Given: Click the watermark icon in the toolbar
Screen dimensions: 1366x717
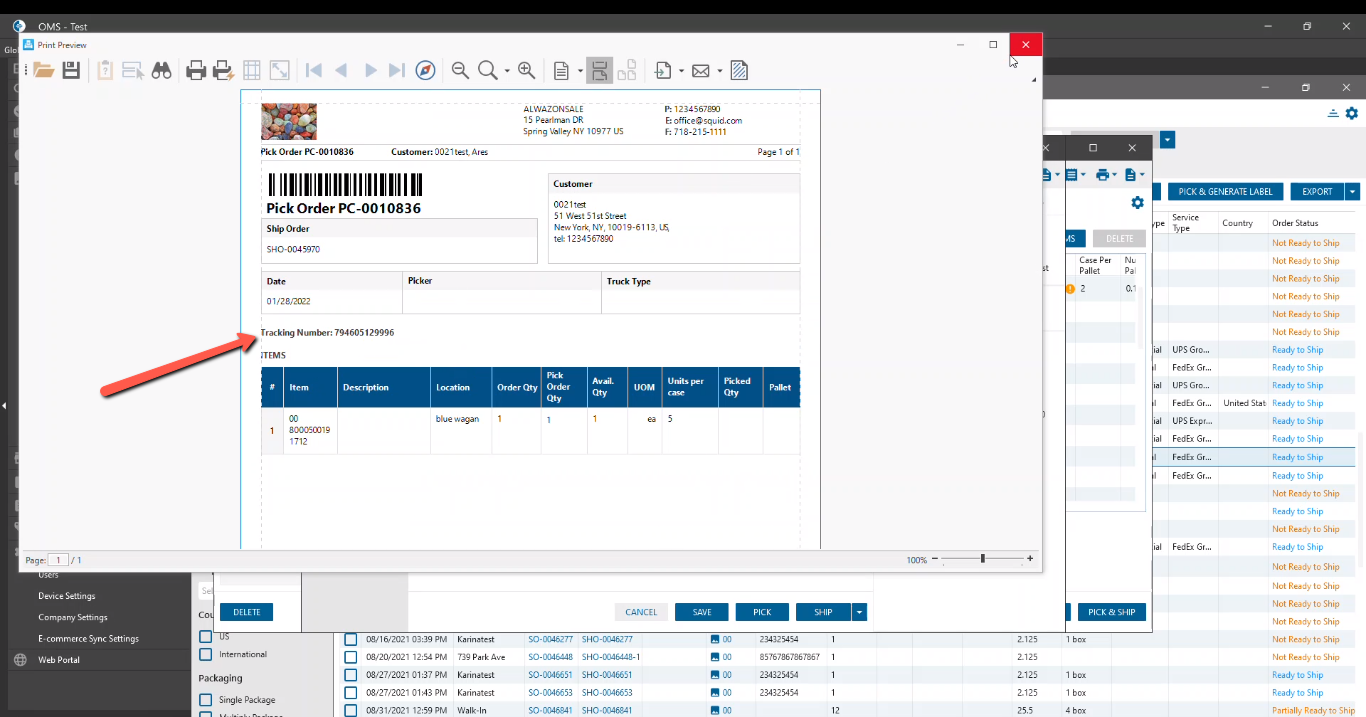Looking at the screenshot, I should pos(739,70).
